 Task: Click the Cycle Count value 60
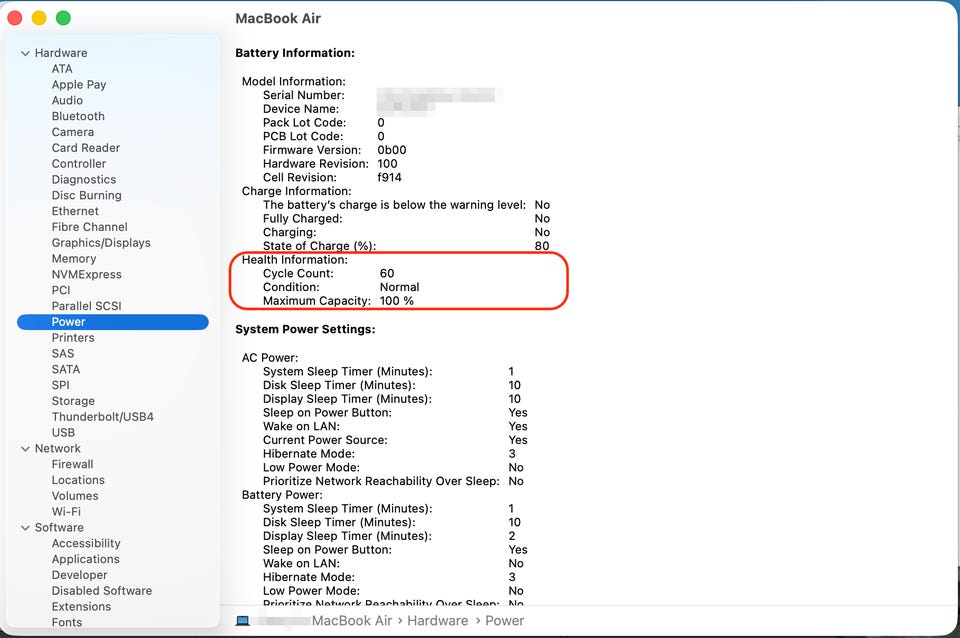click(x=387, y=274)
